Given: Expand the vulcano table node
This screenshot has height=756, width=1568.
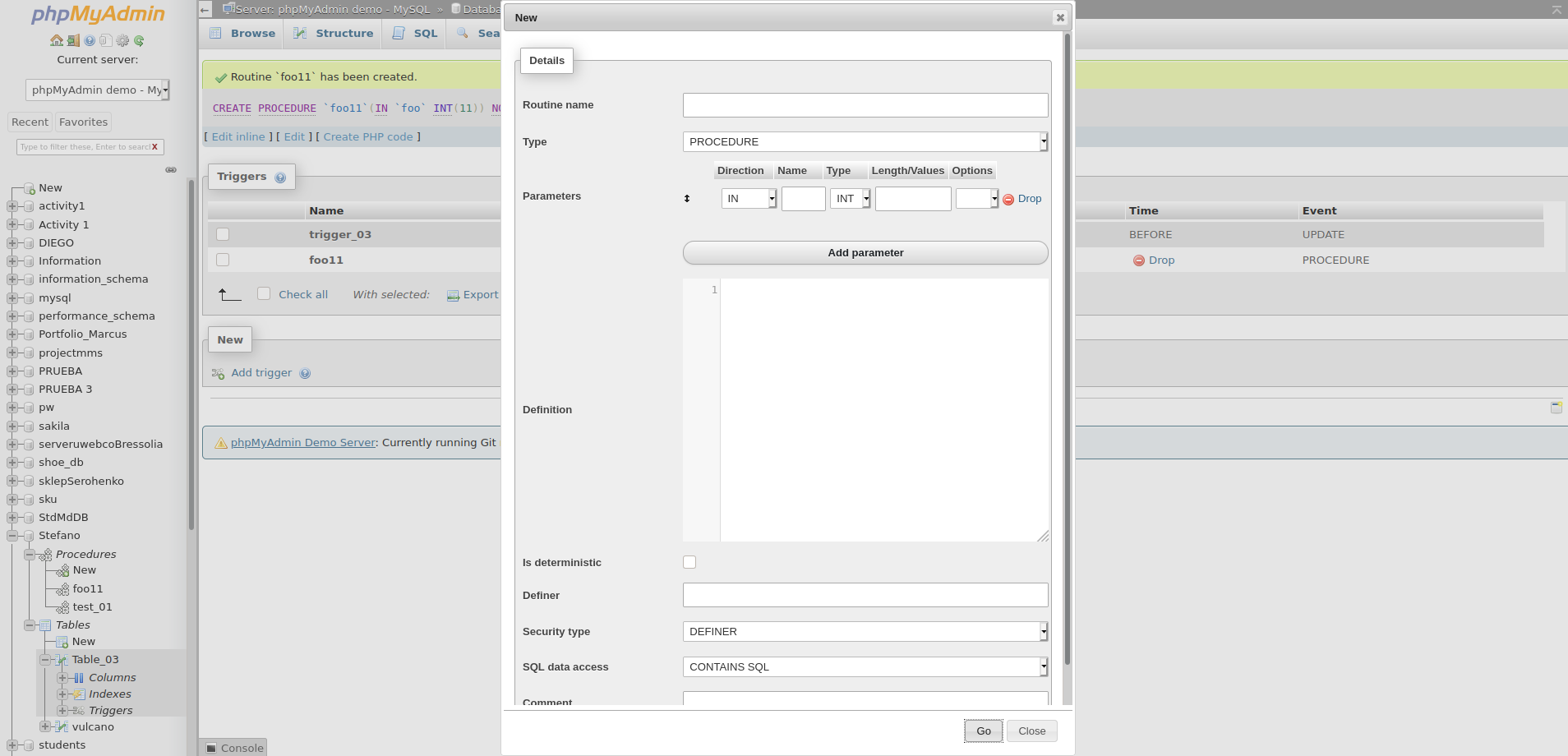Looking at the screenshot, I should pyautogui.click(x=45, y=726).
